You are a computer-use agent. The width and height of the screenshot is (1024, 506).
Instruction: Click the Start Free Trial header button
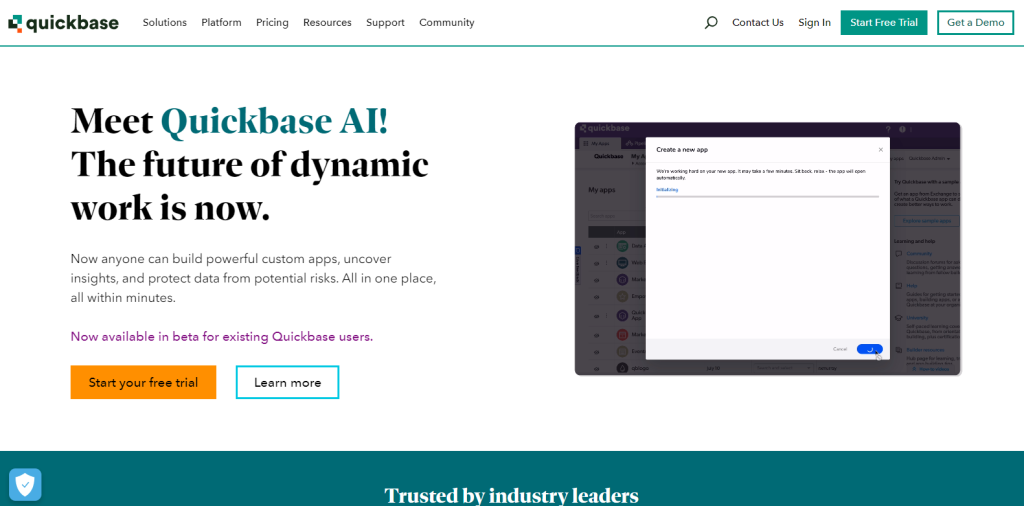point(884,22)
